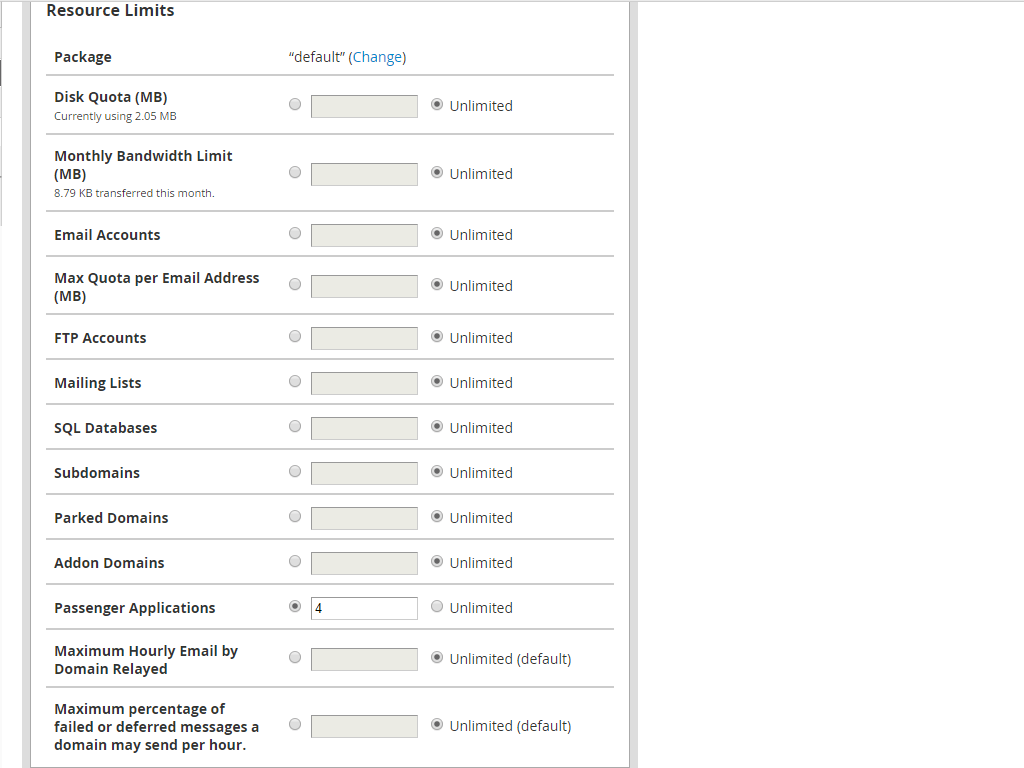Image resolution: width=1024 pixels, height=768 pixels.
Task: Click the Addon Domains input field
Action: click(364, 563)
